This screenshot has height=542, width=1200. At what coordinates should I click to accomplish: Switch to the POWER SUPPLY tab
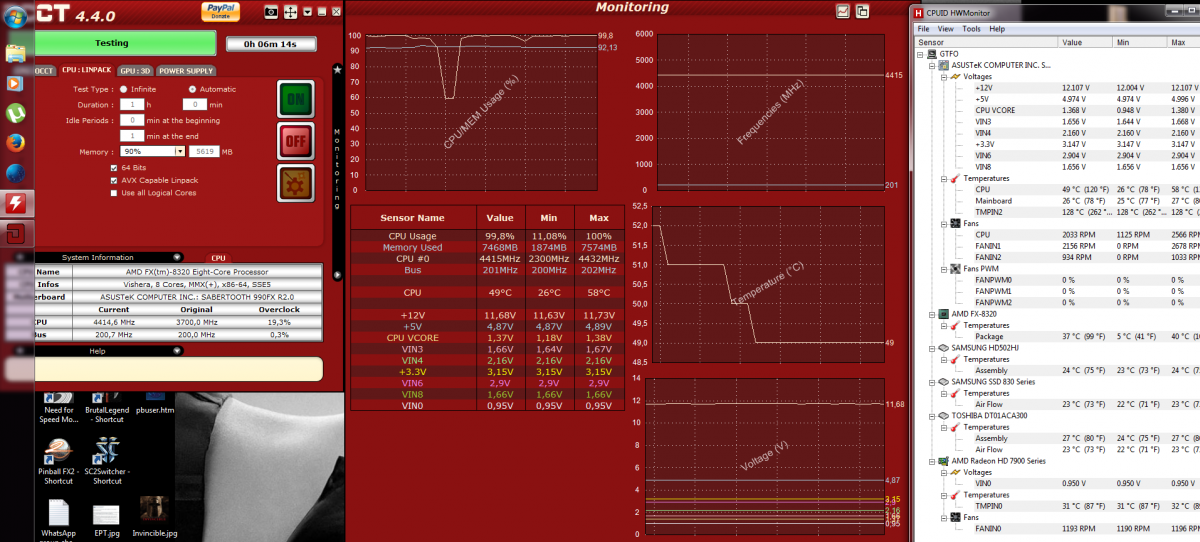[x=186, y=71]
